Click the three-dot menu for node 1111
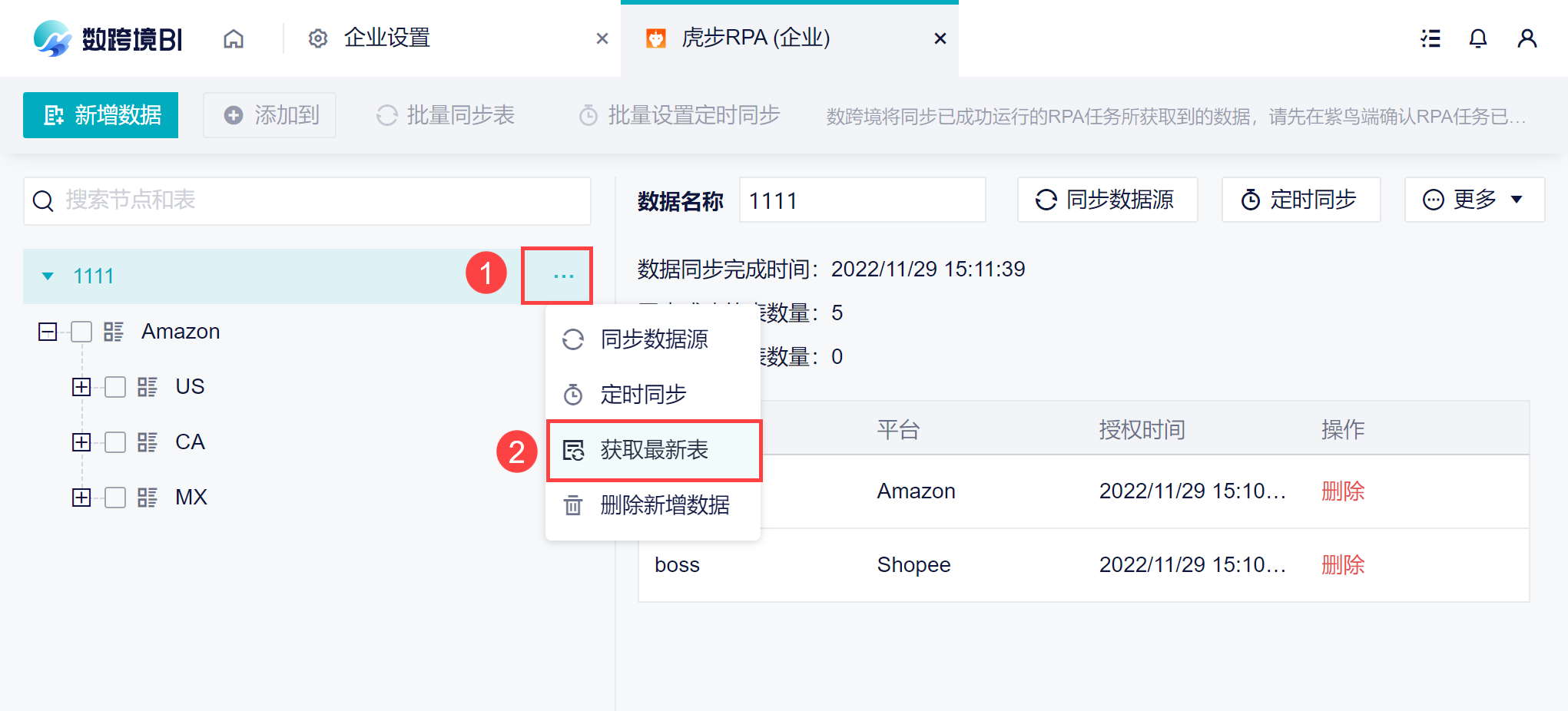 point(563,276)
